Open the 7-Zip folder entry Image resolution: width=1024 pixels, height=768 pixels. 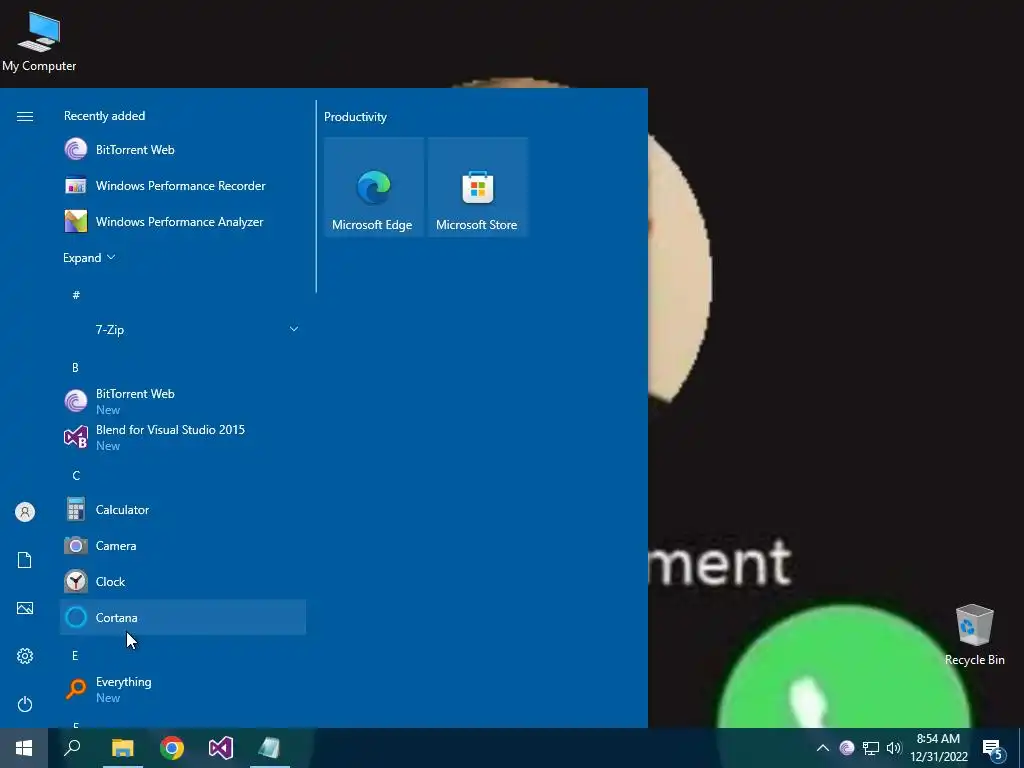click(x=183, y=329)
